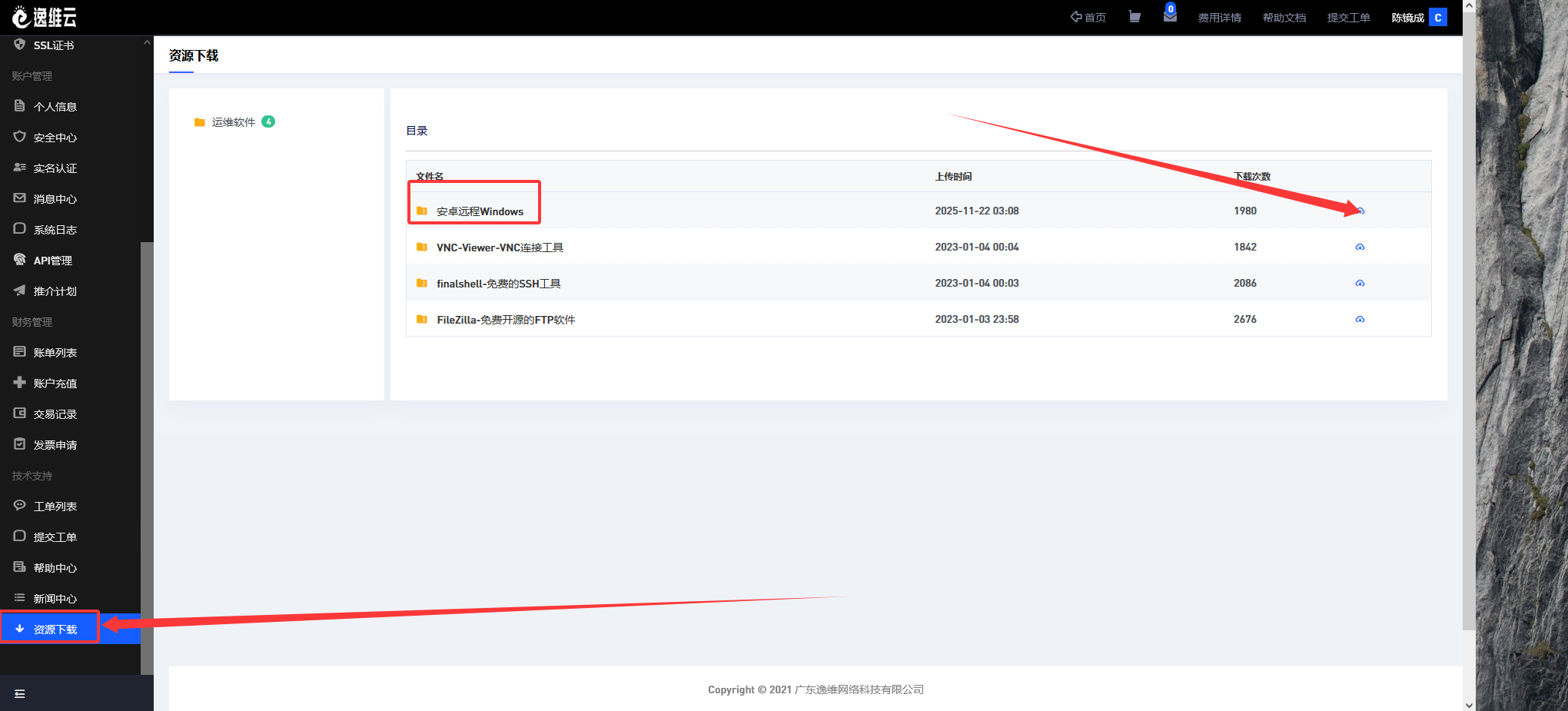1568x711 pixels.
Task: Open the 安卓远程Windows folder entry
Action: click(x=480, y=211)
